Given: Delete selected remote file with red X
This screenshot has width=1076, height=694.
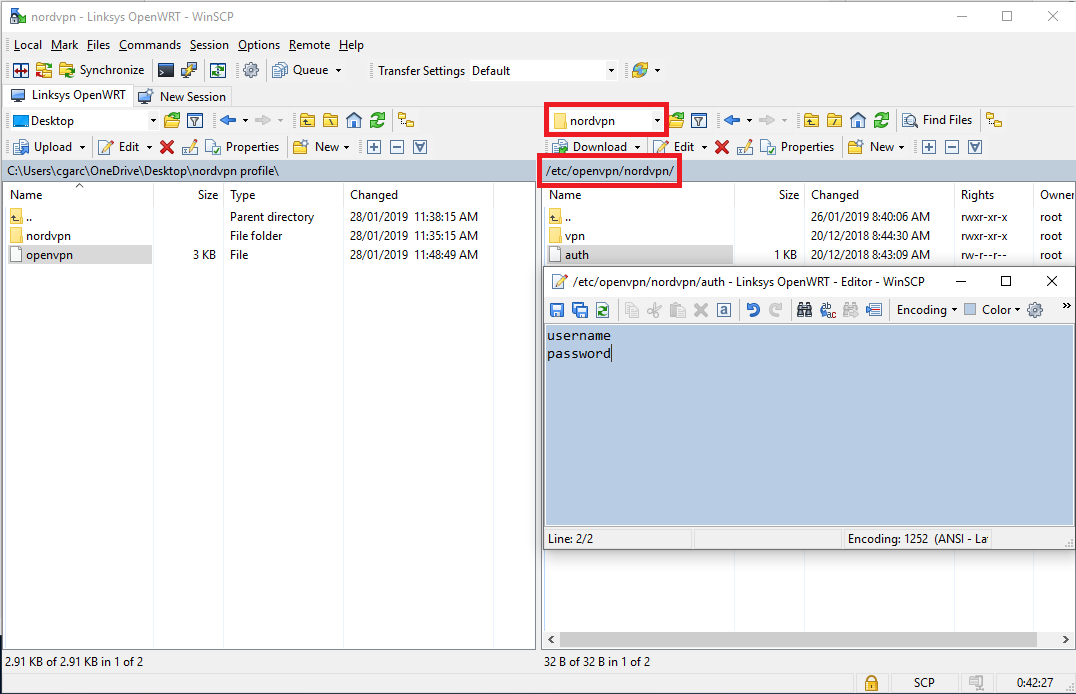Looking at the screenshot, I should coord(722,147).
